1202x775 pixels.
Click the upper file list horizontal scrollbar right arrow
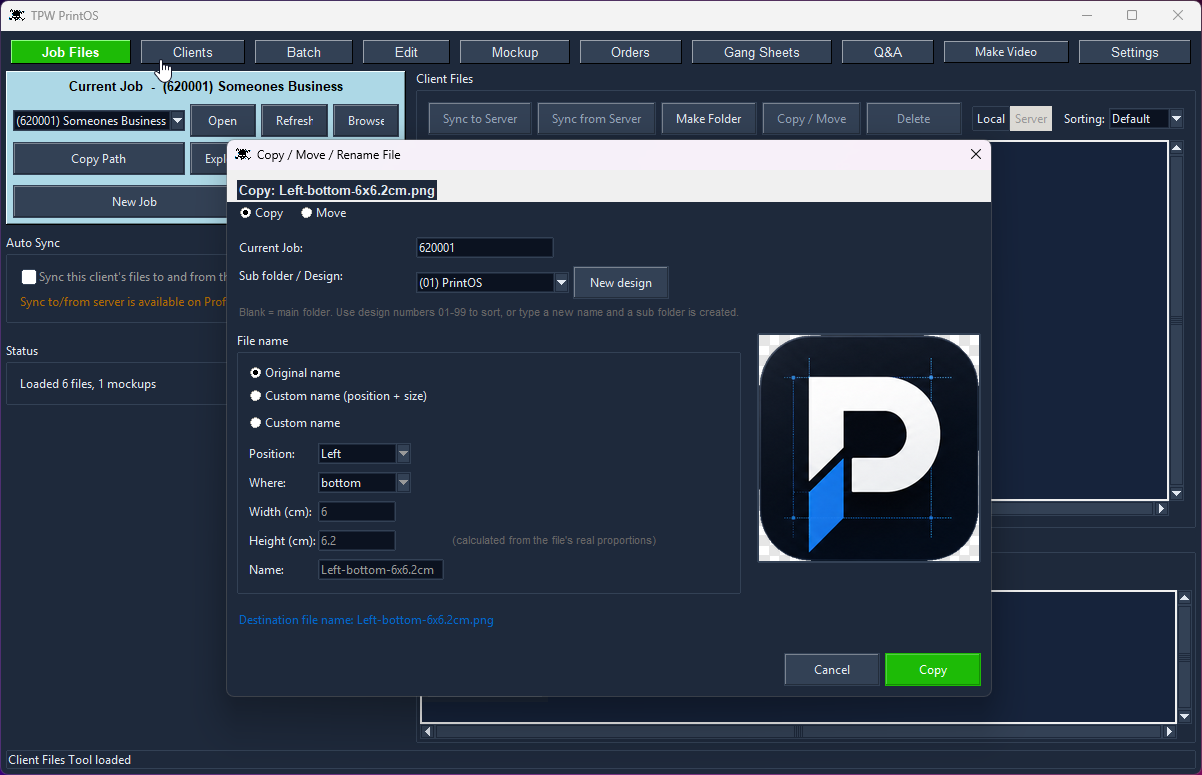pyautogui.click(x=1161, y=508)
